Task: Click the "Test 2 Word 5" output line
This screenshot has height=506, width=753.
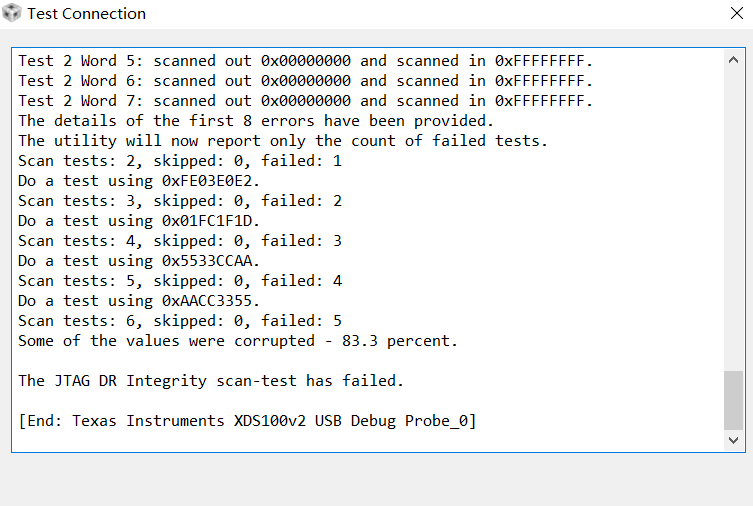Action: [x=305, y=61]
